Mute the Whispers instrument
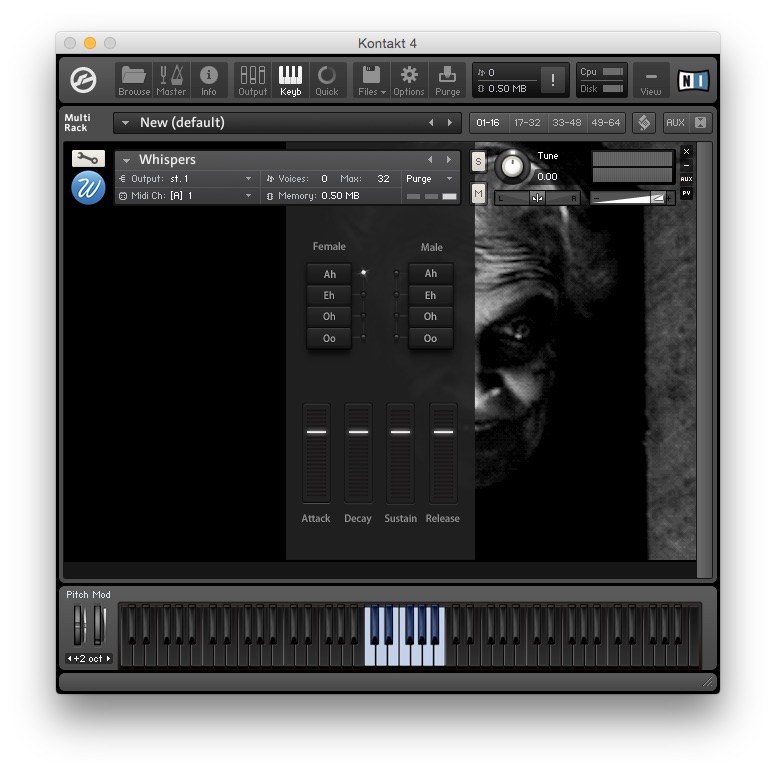This screenshot has width=776, height=774. (x=478, y=193)
